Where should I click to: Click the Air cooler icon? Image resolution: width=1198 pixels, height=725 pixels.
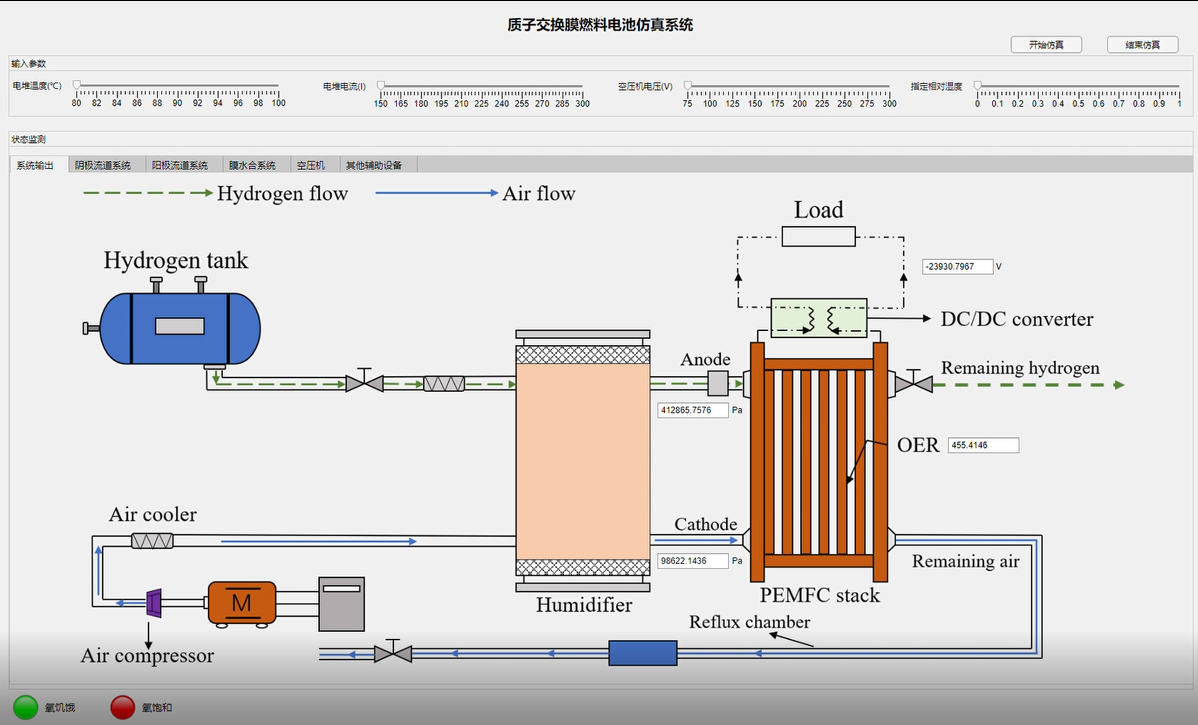pos(150,539)
